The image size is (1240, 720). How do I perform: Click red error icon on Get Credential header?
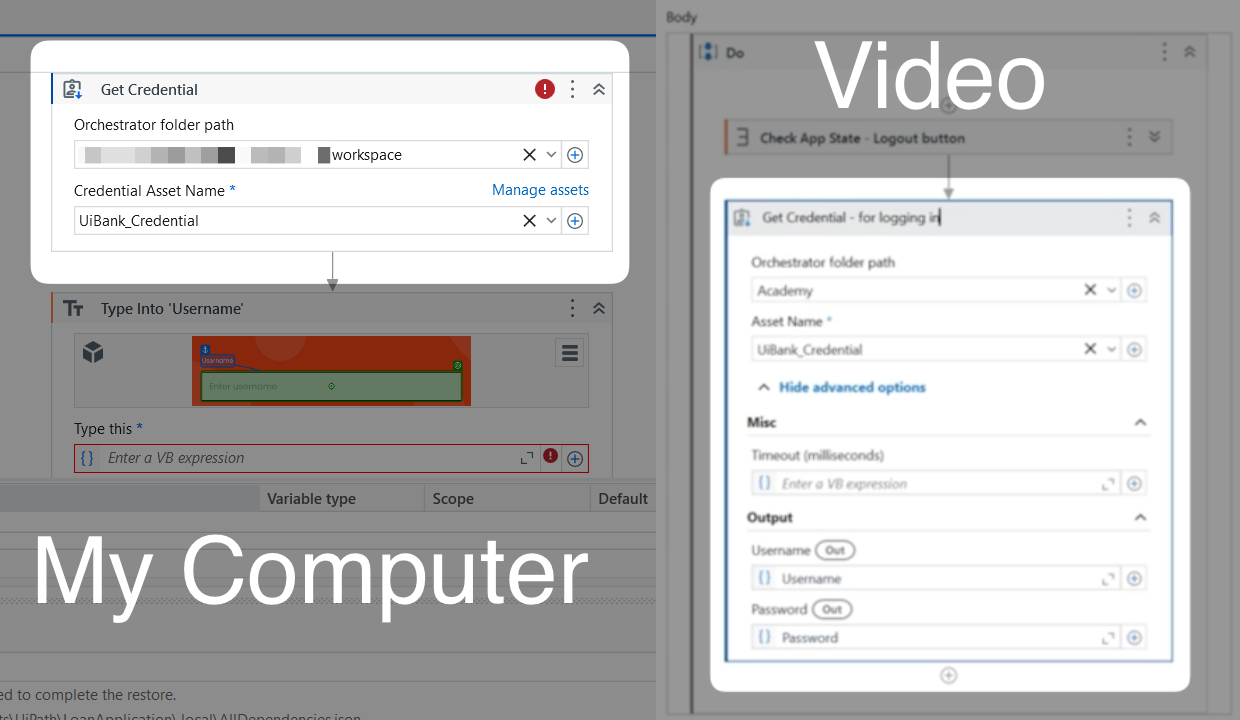(x=545, y=89)
